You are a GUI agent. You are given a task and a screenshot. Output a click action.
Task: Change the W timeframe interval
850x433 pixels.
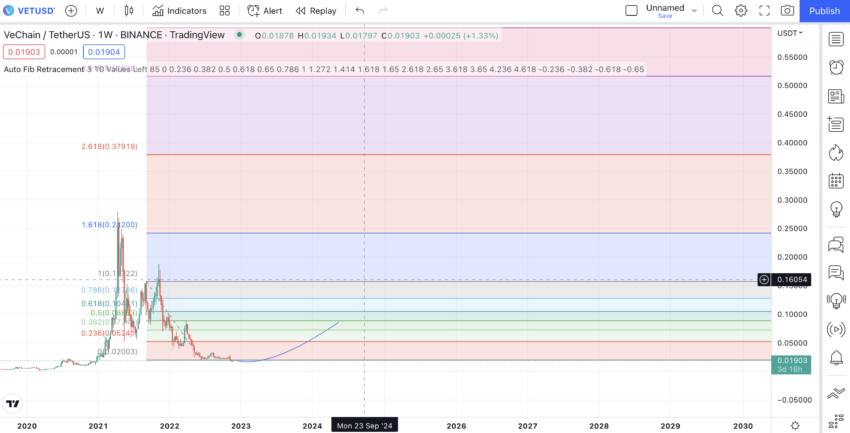pos(100,11)
